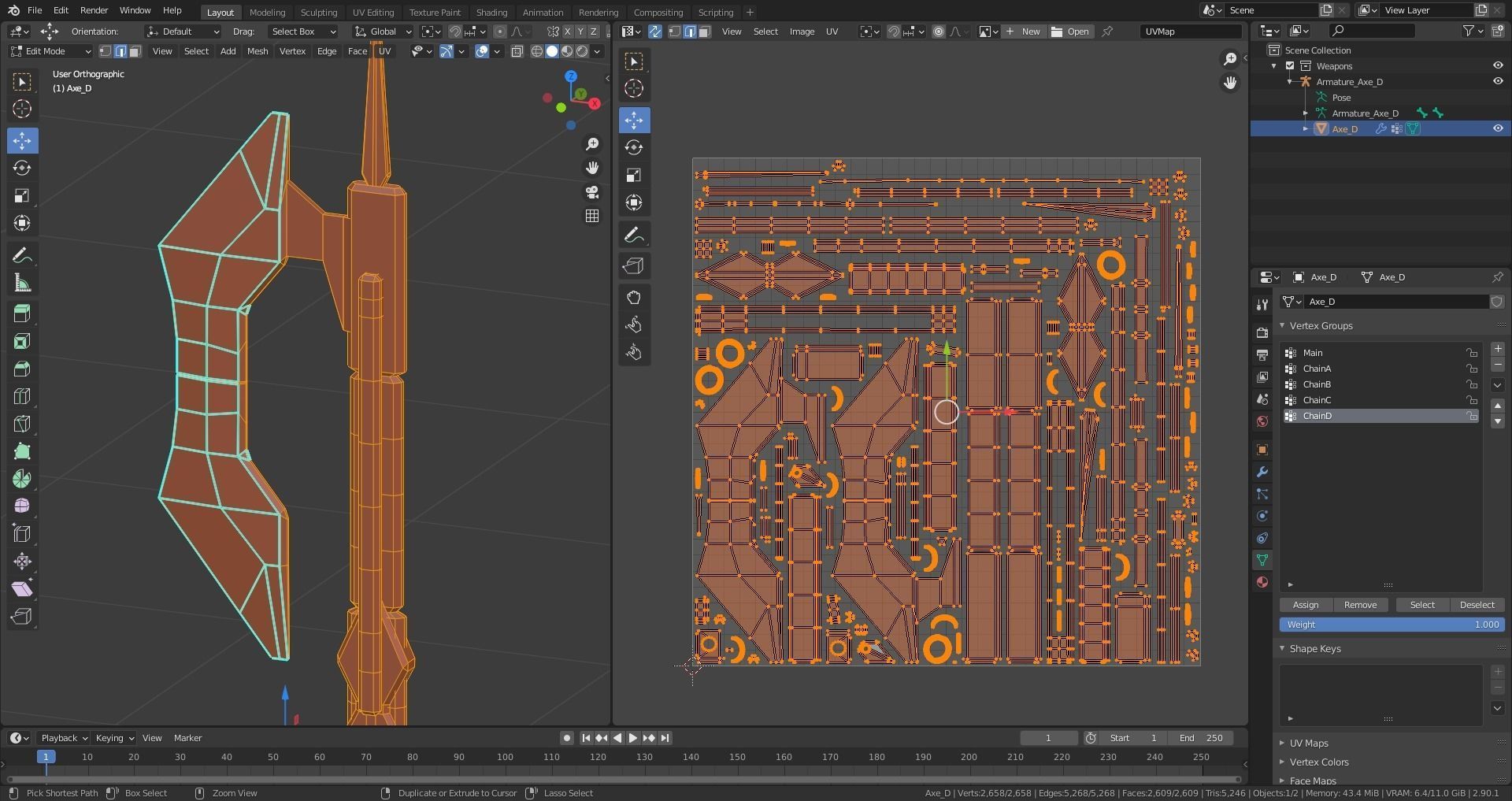Select the Knife tool in 3D viewport toolbar
This screenshot has height=801, width=1512.
tap(22, 424)
